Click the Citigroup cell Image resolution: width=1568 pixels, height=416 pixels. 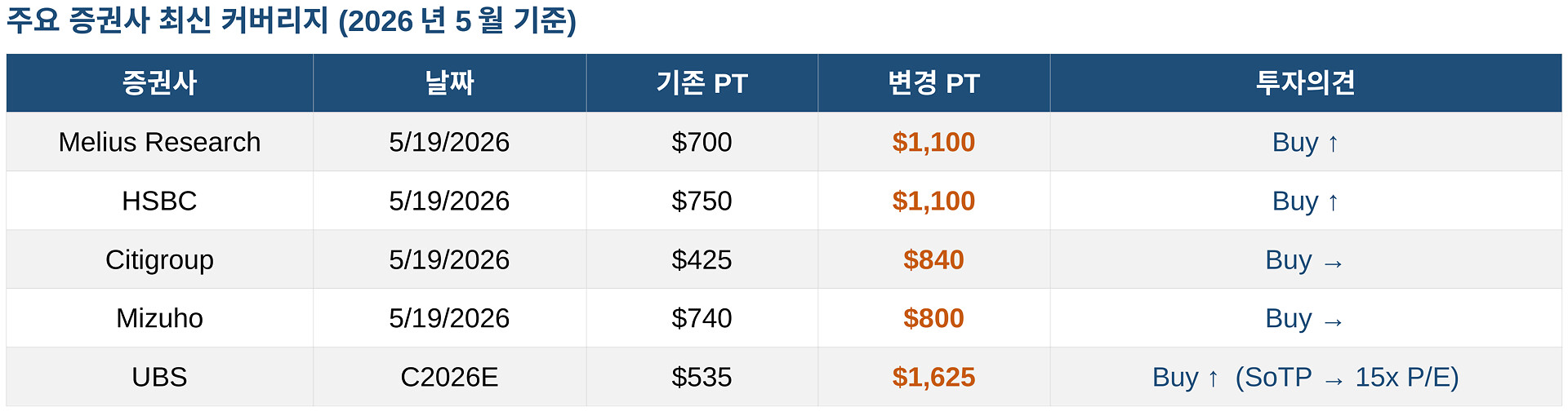point(159,259)
